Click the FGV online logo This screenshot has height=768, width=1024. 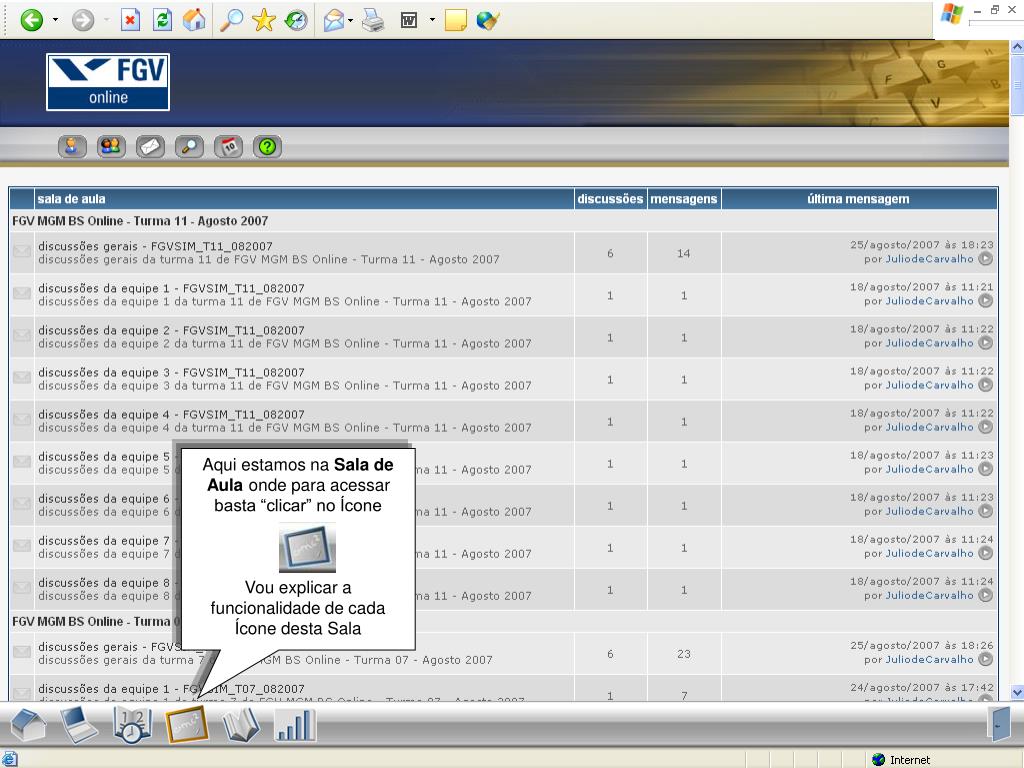click(108, 82)
